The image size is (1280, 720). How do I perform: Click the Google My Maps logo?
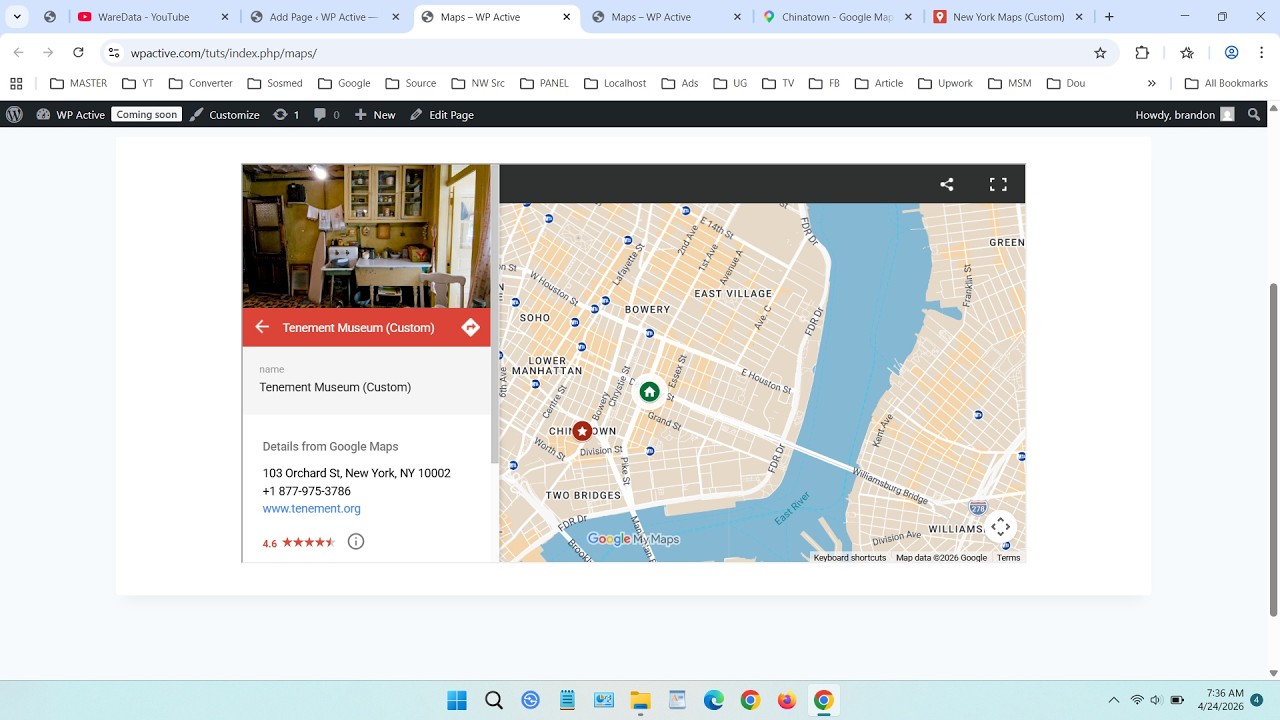pyautogui.click(x=633, y=539)
